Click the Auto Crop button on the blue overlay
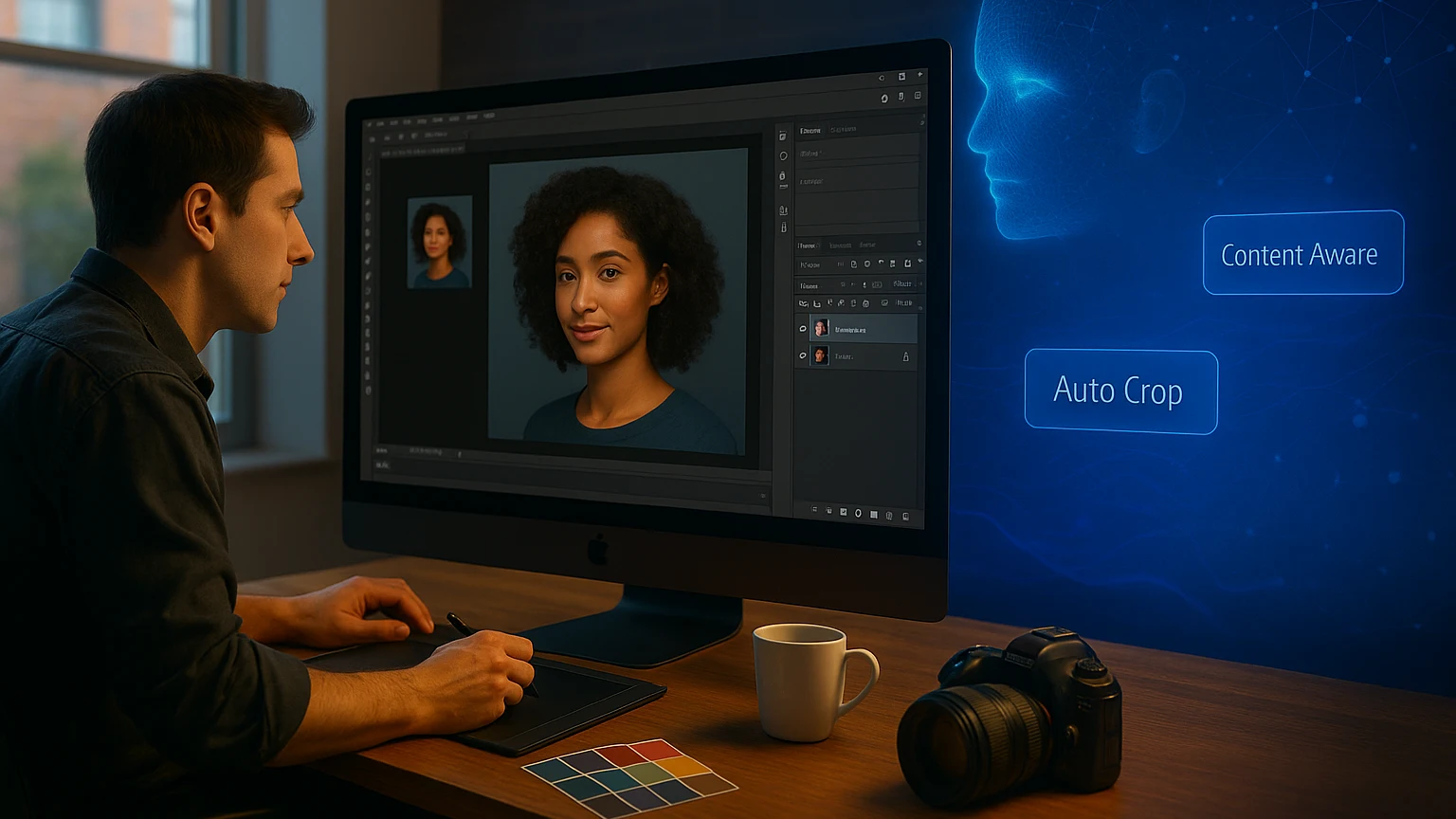Screen dimensions: 1456x819 point(1119,391)
